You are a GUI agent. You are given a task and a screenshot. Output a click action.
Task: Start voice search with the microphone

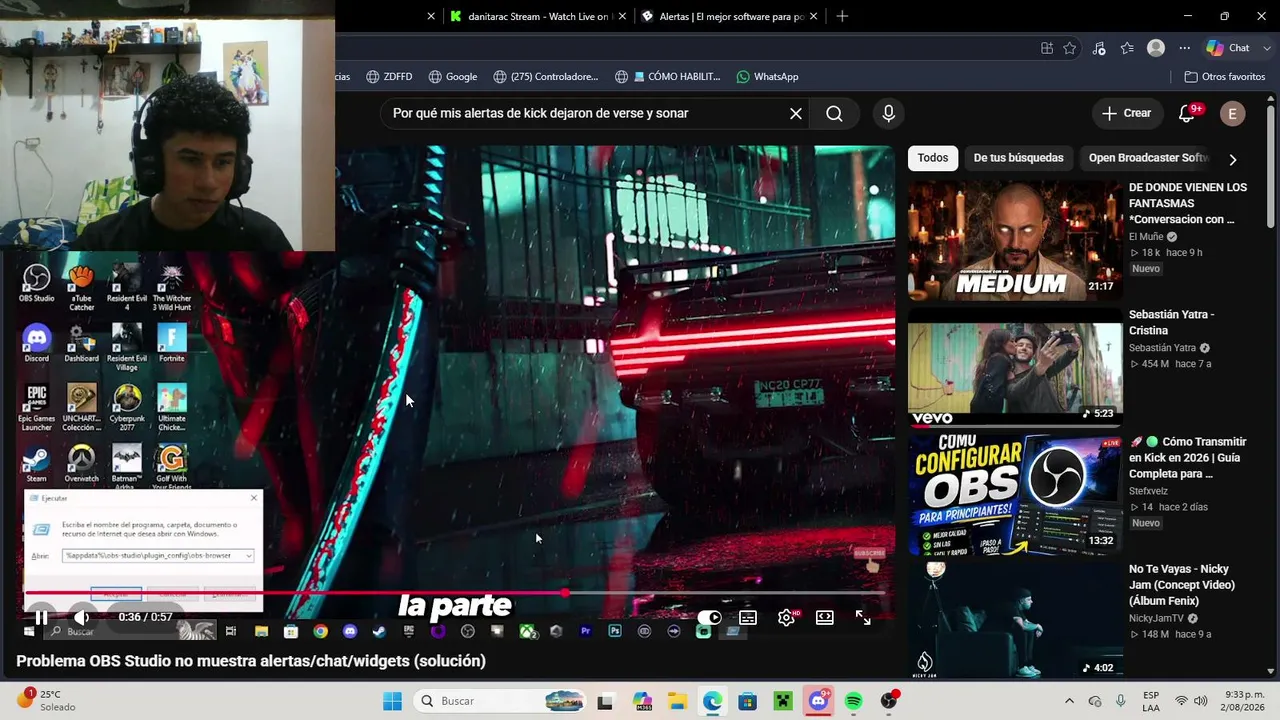[x=888, y=114]
